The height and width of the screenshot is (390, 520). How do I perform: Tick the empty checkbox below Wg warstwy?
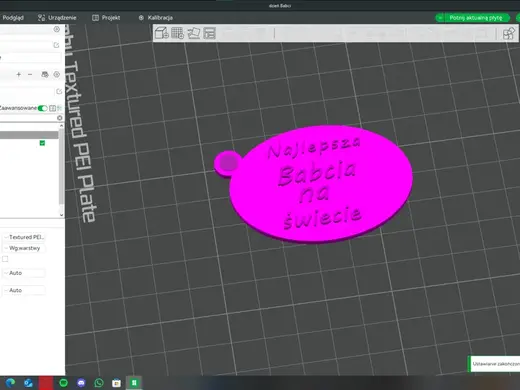[5, 259]
